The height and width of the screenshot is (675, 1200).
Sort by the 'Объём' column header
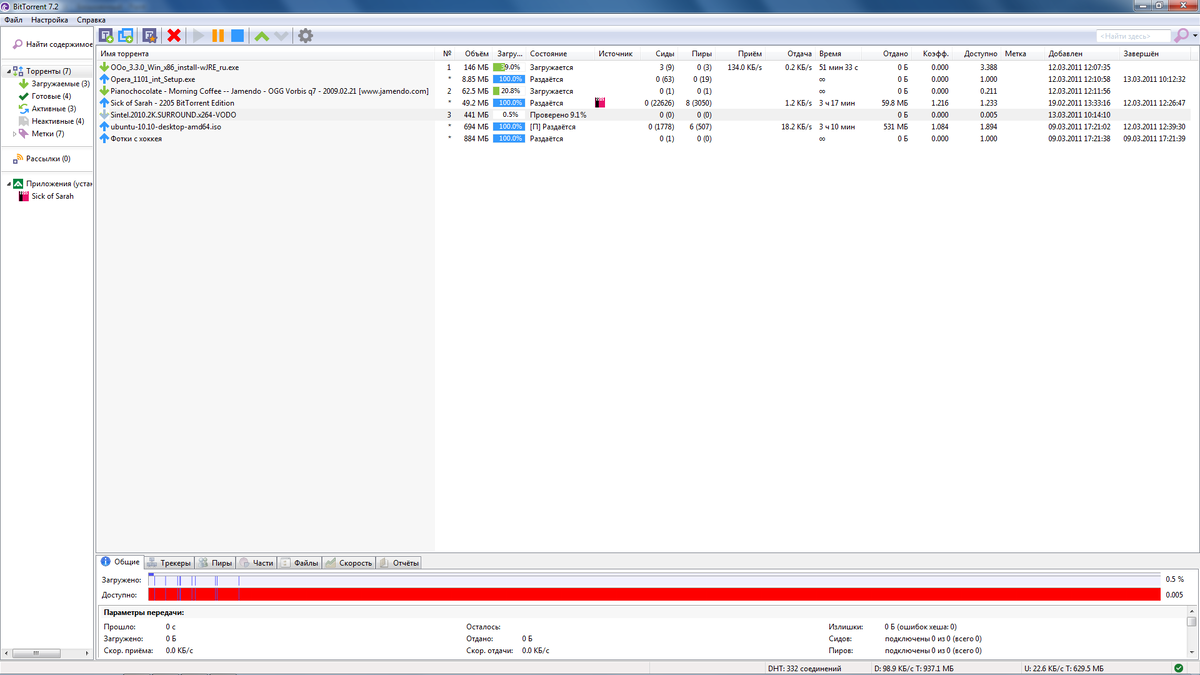coord(475,53)
